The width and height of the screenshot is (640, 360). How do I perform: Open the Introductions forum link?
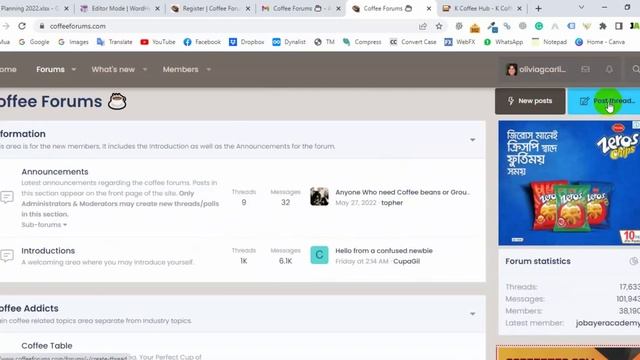click(x=48, y=251)
